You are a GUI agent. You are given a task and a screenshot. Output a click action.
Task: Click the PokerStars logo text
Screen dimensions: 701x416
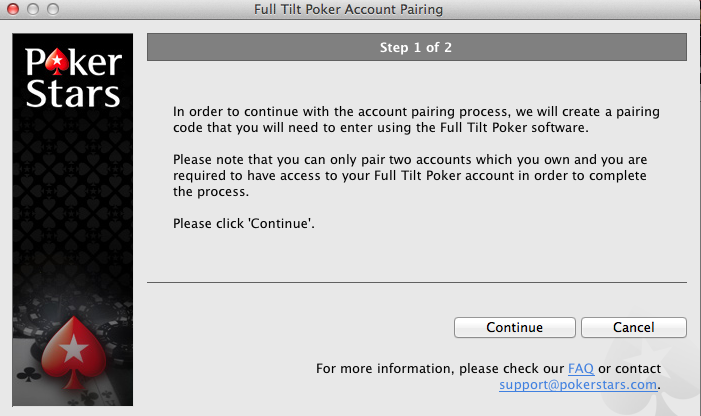coord(73,78)
